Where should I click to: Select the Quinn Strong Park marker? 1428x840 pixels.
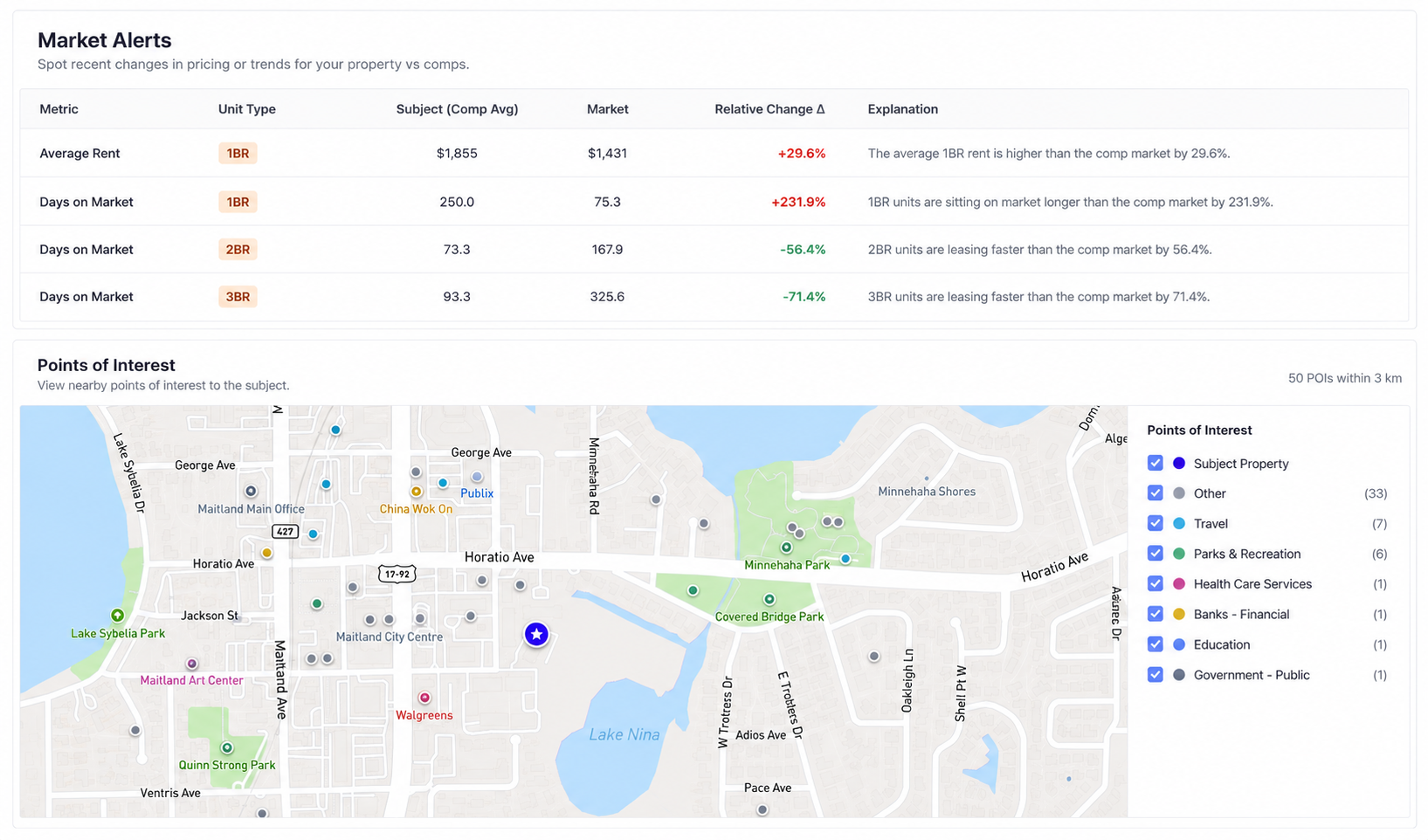pyautogui.click(x=227, y=747)
